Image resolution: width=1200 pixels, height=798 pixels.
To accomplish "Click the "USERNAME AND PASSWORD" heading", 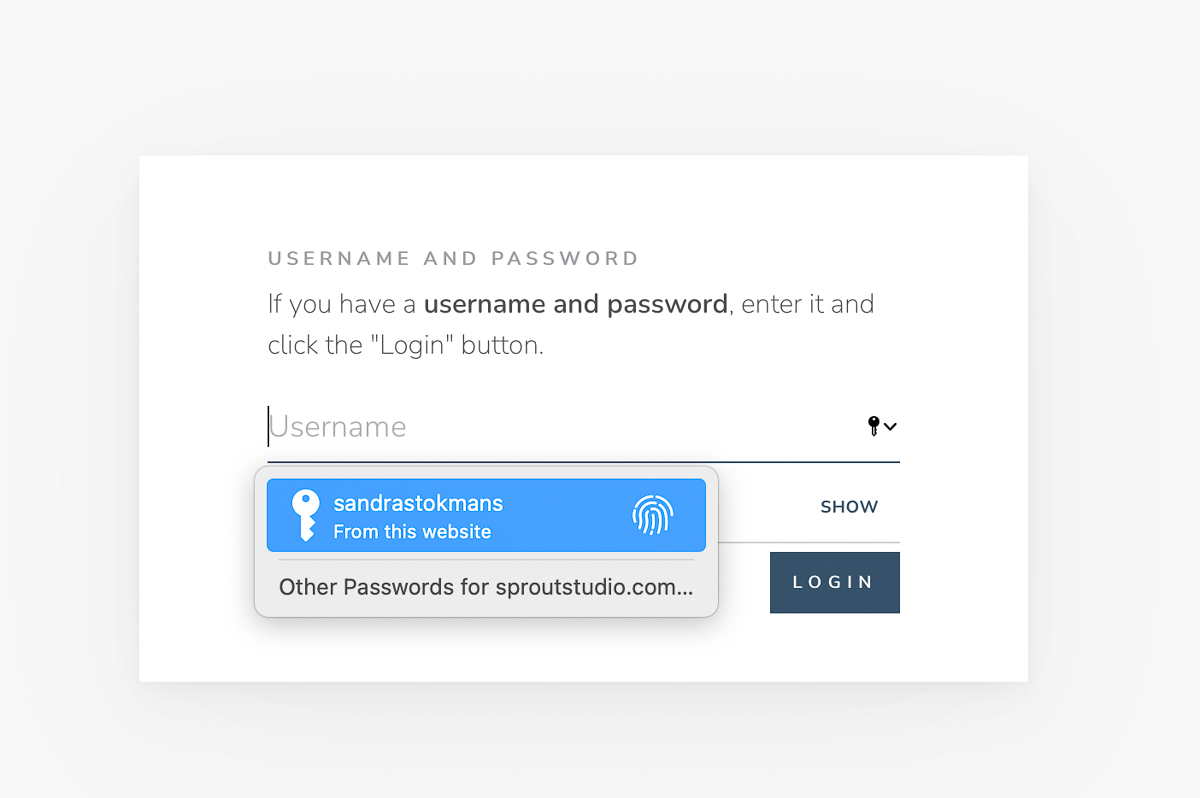I will pyautogui.click(x=453, y=259).
